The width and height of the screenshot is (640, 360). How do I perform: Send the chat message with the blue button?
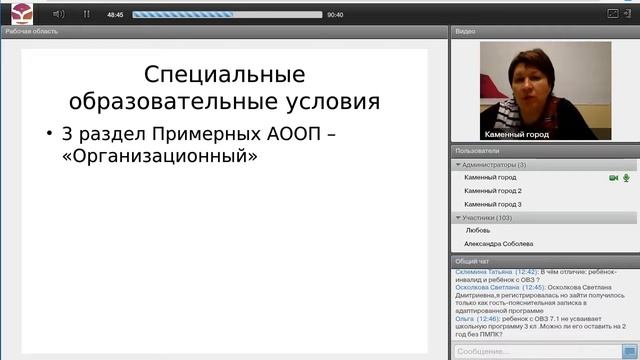[x=629, y=351]
